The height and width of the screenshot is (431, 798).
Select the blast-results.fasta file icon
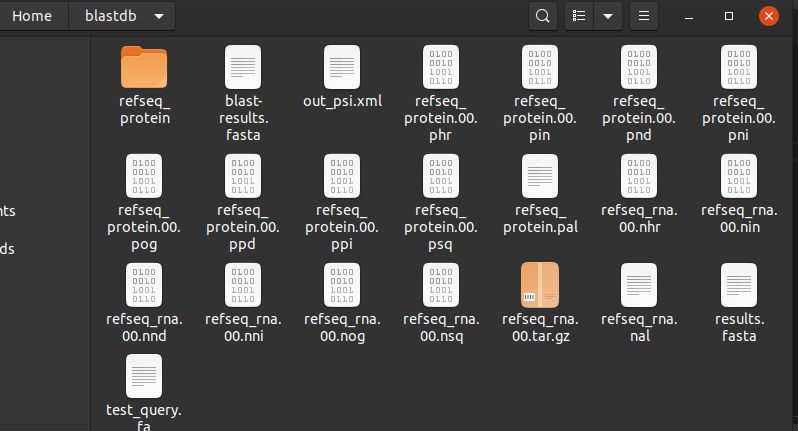click(x=243, y=67)
